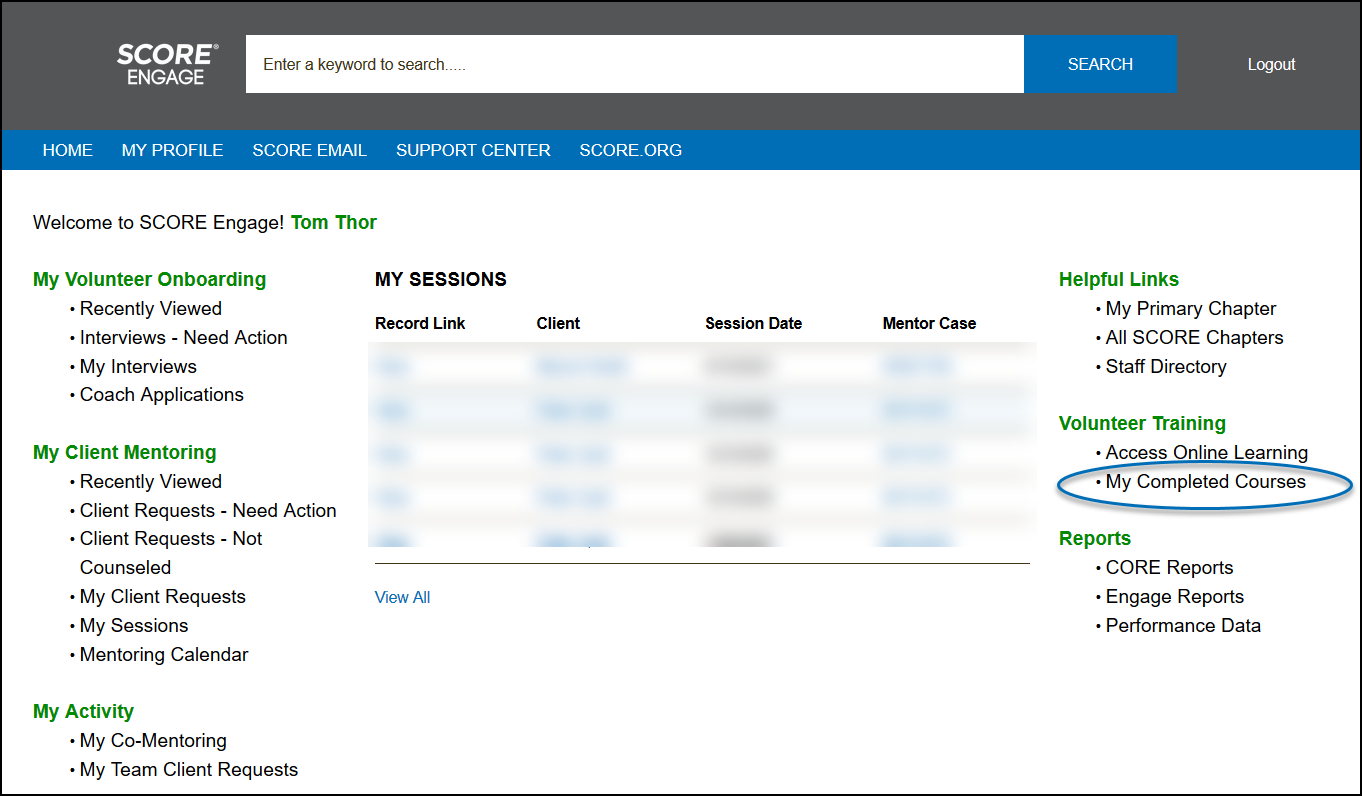
Task: Open Recently Viewed under My Volunteer Onboarding
Action: [x=151, y=309]
